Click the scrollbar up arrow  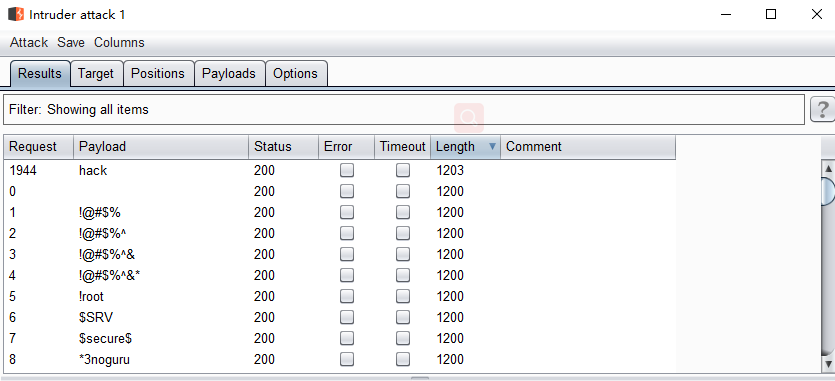coord(828,169)
